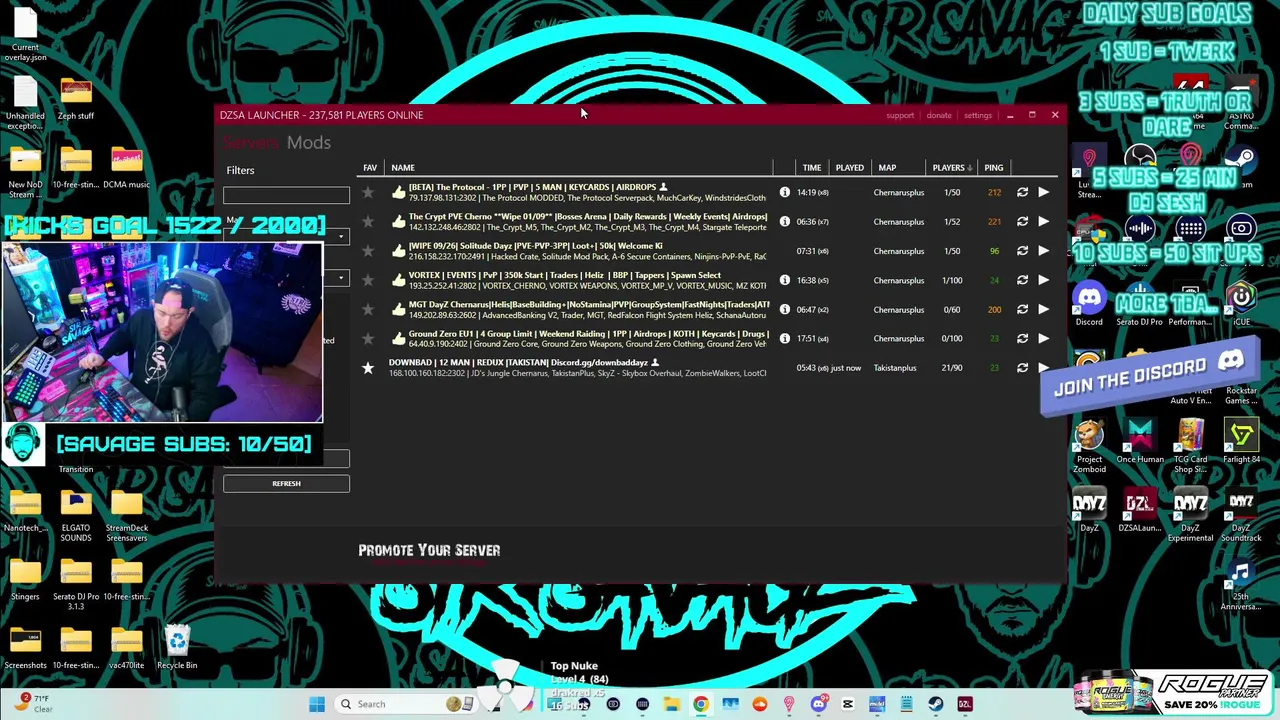Show info for The Crypt PVE server
Image resolution: width=1280 pixels, height=720 pixels.
point(785,221)
